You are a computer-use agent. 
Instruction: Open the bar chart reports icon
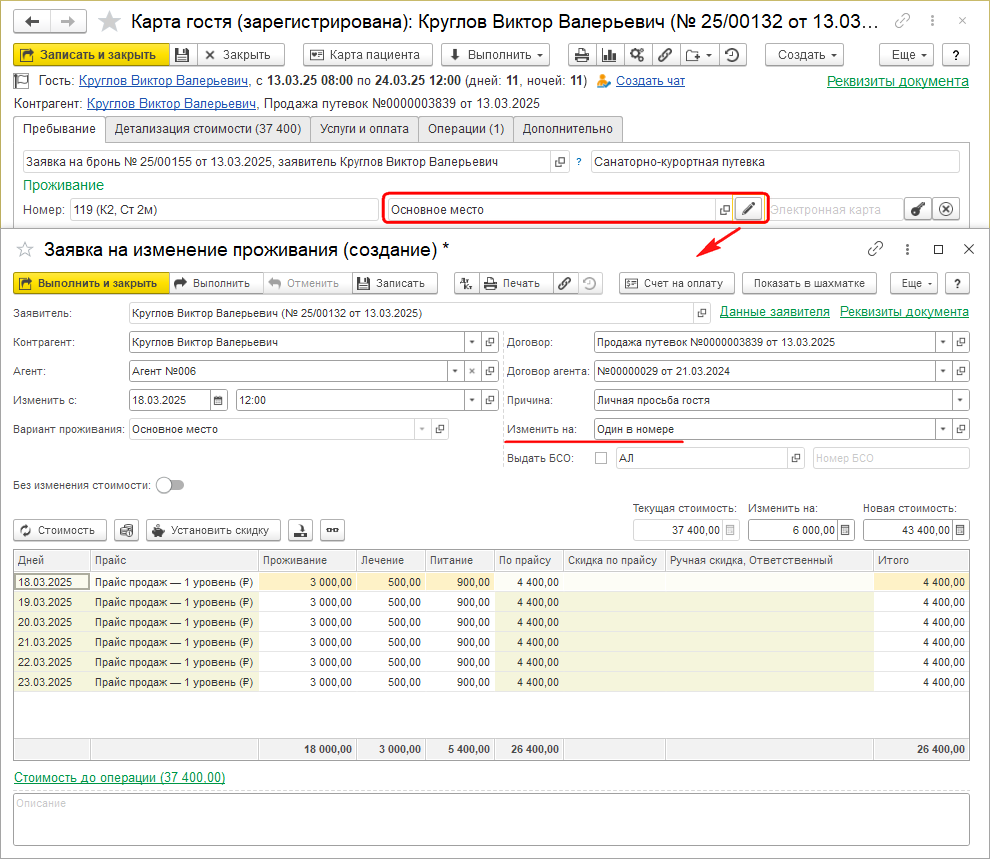608,55
